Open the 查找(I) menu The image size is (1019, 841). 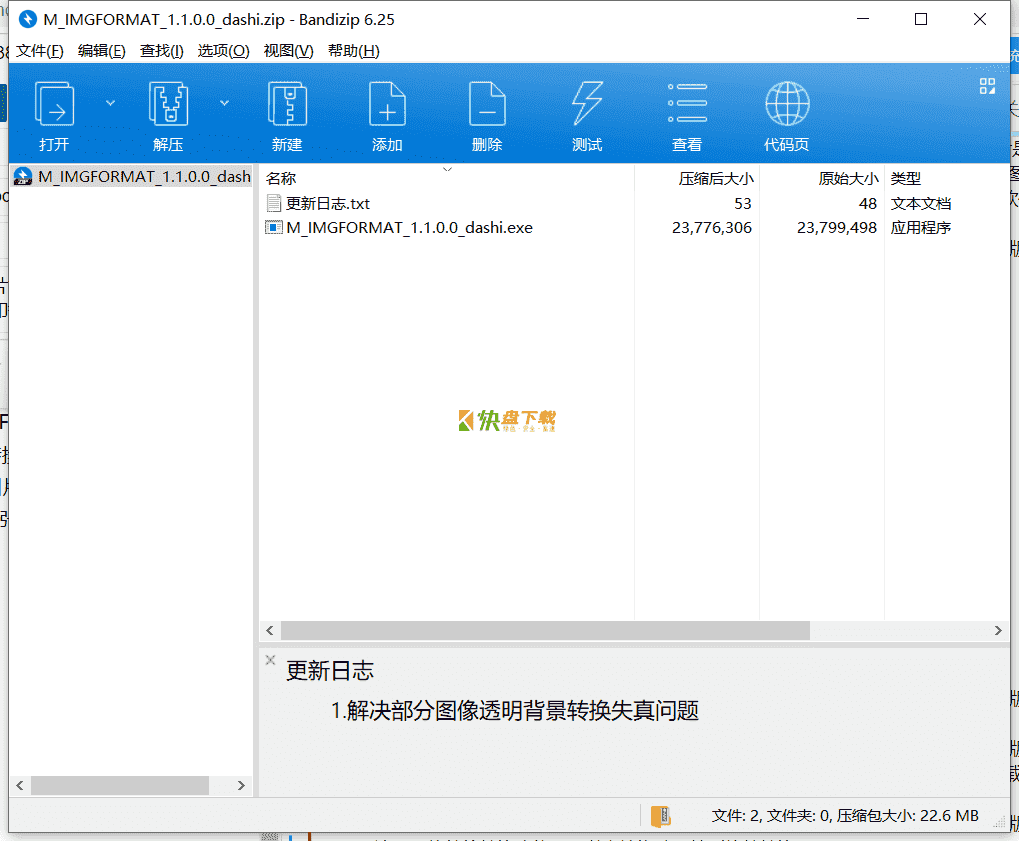coord(162,51)
